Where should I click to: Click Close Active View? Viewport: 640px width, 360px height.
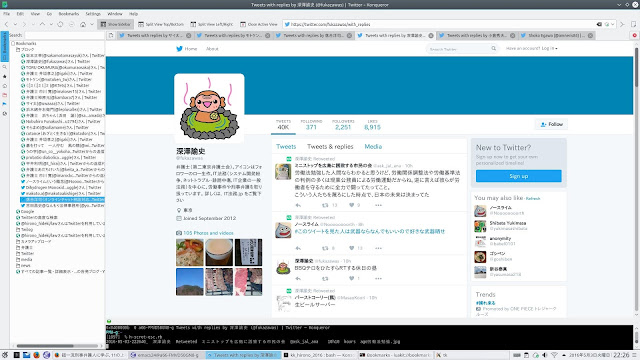pyautogui.click(x=259, y=24)
